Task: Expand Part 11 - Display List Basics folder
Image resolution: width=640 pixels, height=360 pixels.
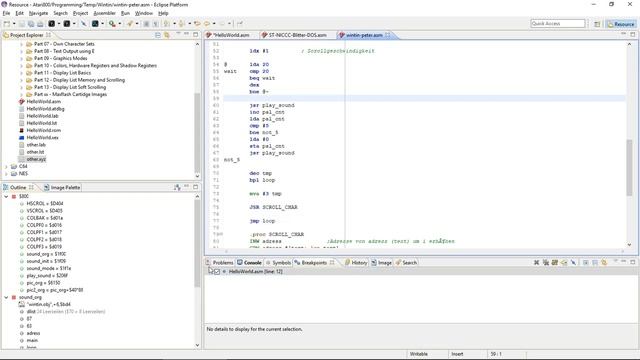Action: 22,73
